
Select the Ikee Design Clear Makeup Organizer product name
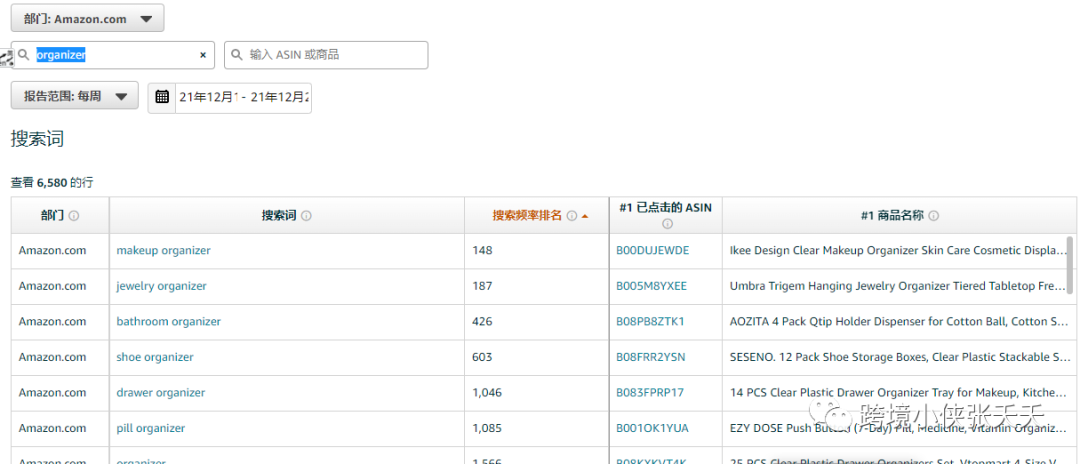pos(899,251)
